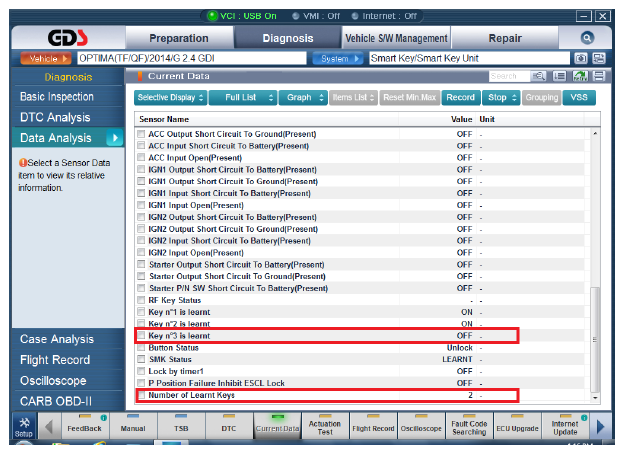Image resolution: width=624 pixels, height=454 pixels.
Task: Click the split panel icon in Current Data header
Action: click(x=599, y=76)
